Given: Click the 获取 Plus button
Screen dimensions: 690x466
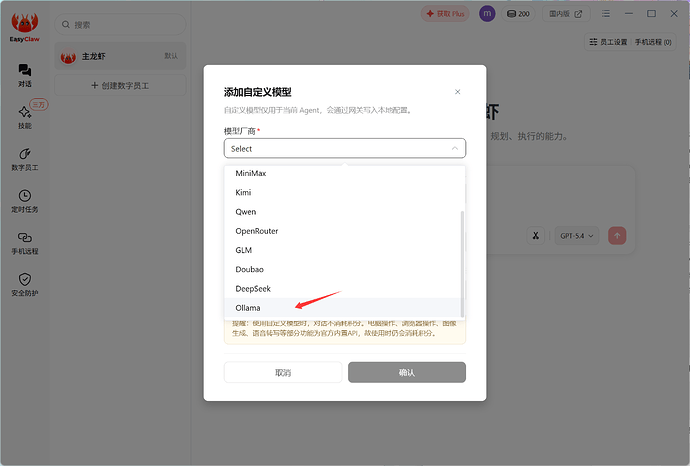Looking at the screenshot, I should click(445, 14).
